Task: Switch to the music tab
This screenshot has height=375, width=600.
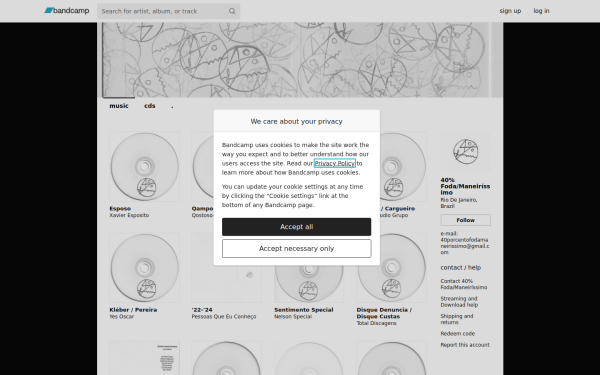Action: [119, 106]
